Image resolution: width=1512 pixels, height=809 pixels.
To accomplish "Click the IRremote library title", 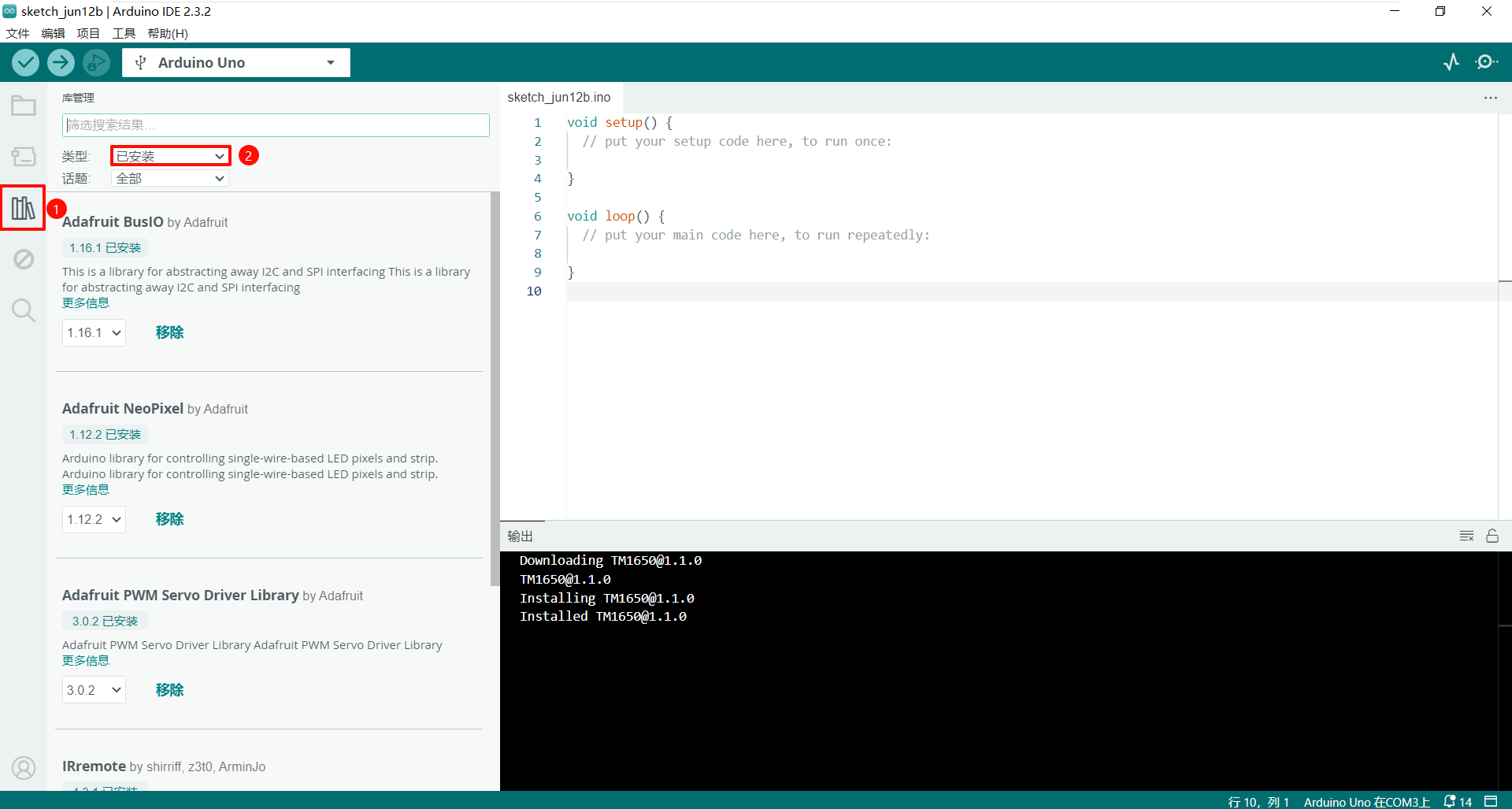I will [94, 766].
